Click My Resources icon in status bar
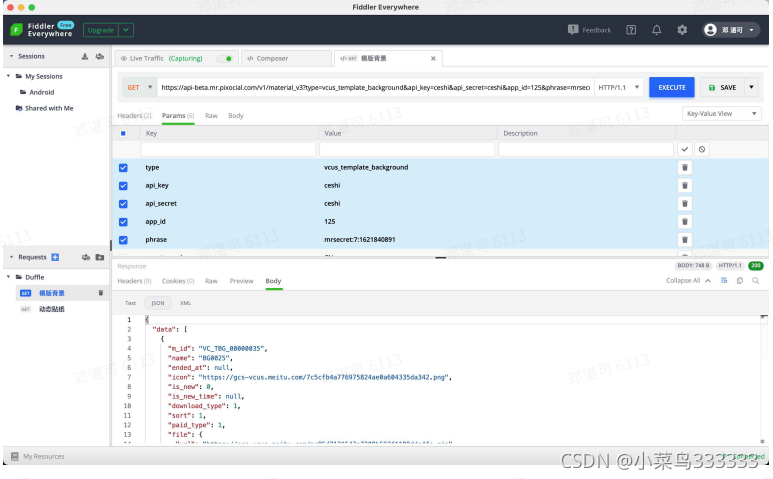773x479 pixels. [15, 456]
